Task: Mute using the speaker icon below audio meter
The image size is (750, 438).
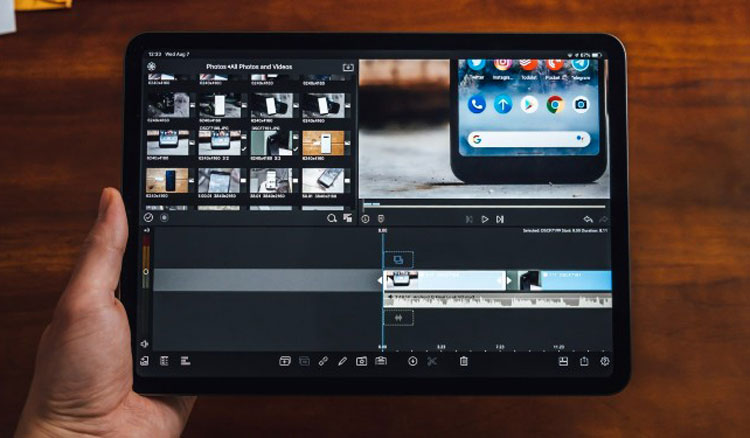Action: coord(144,344)
